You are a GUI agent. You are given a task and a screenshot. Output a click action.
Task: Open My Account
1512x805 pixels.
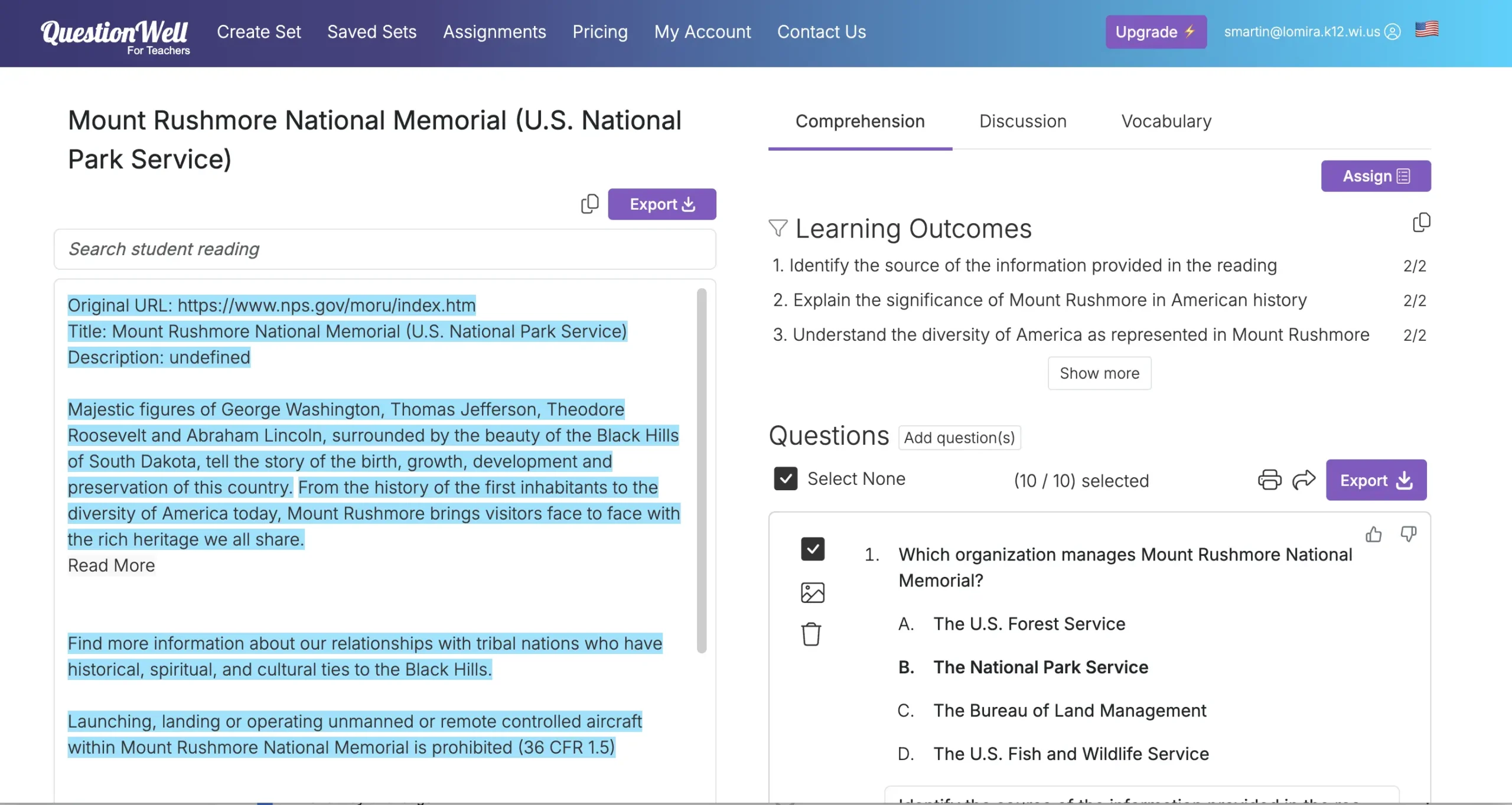coord(702,32)
